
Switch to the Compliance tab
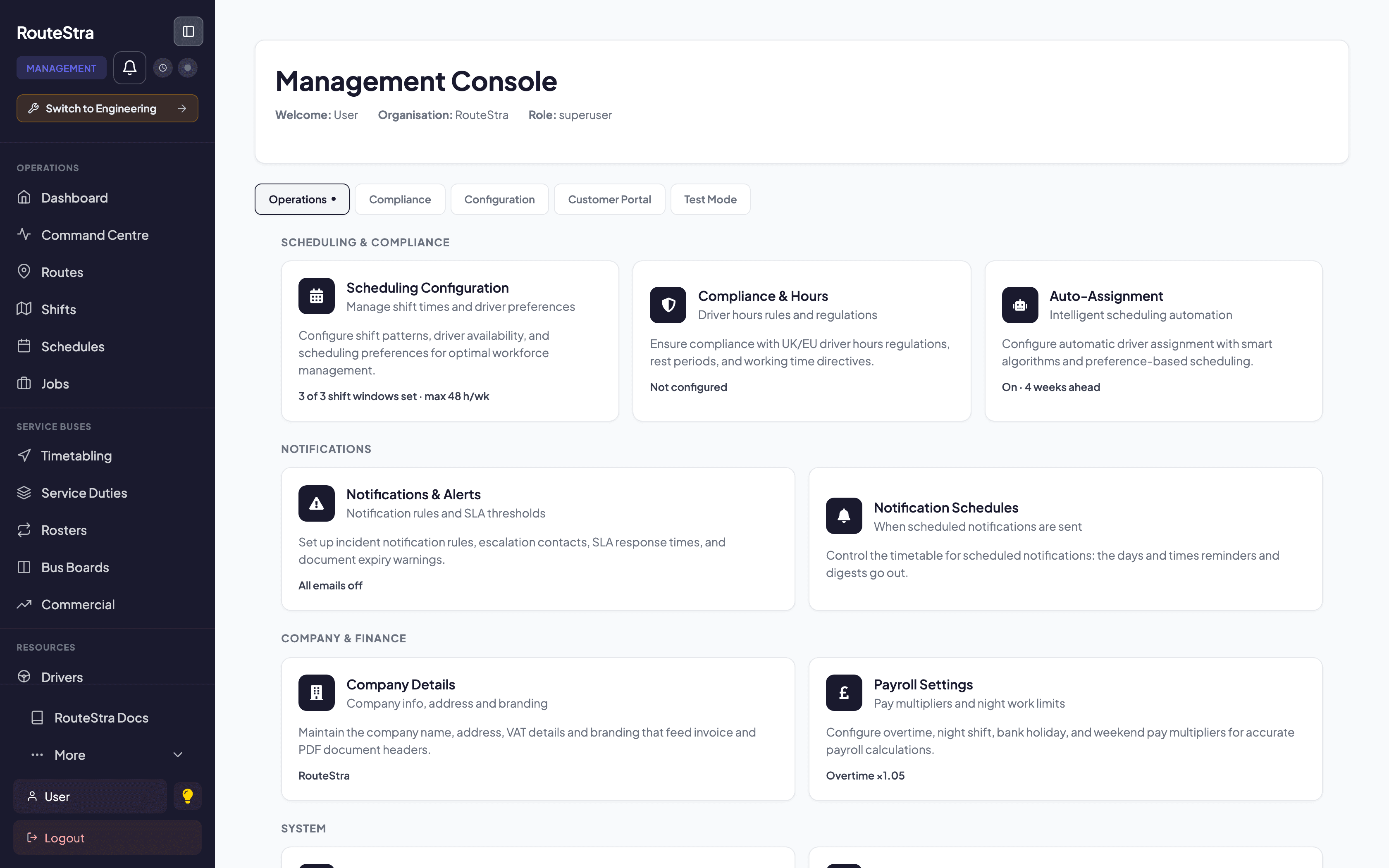click(400, 199)
